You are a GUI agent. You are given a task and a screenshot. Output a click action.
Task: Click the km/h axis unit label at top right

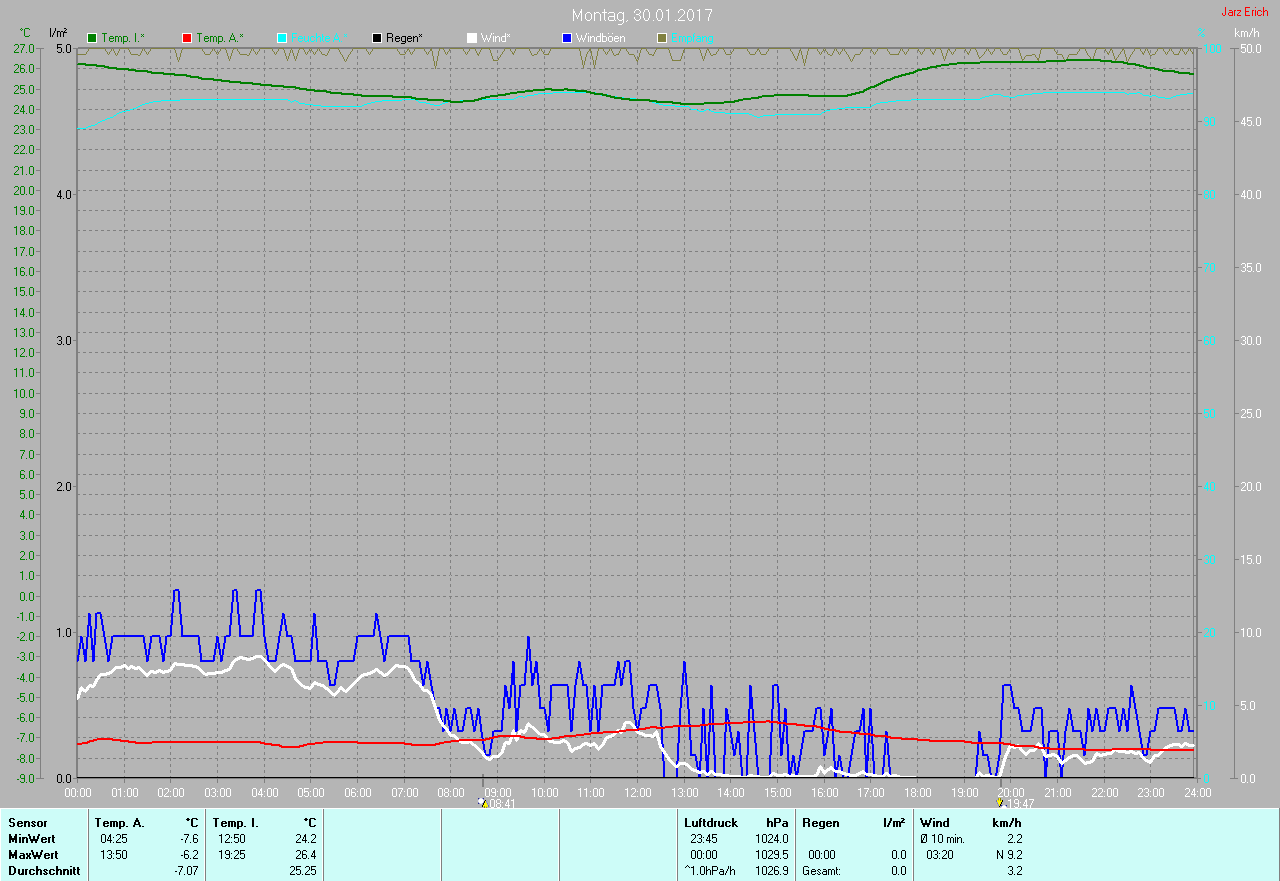click(x=1247, y=33)
